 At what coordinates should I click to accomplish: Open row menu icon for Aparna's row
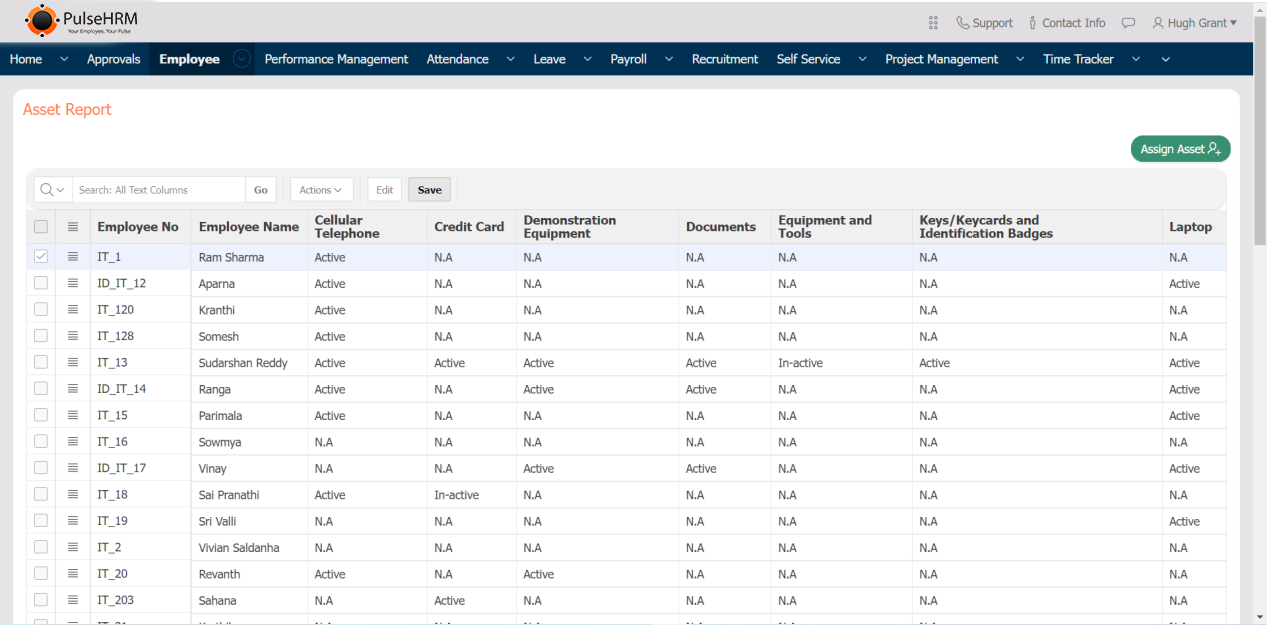pyautogui.click(x=73, y=284)
